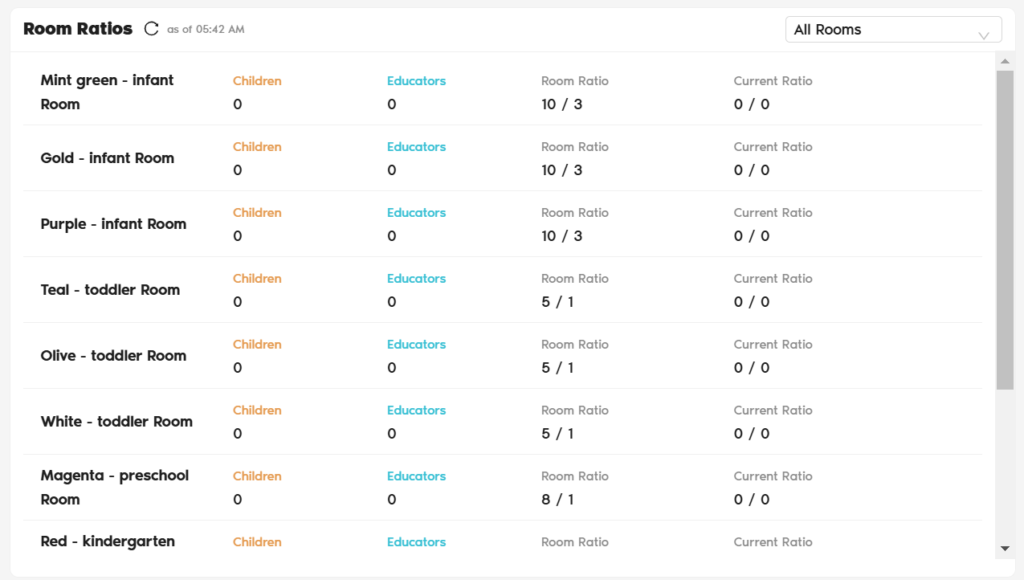1024x580 pixels.
Task: Click Purple - infant Room name
Action: coord(113,224)
